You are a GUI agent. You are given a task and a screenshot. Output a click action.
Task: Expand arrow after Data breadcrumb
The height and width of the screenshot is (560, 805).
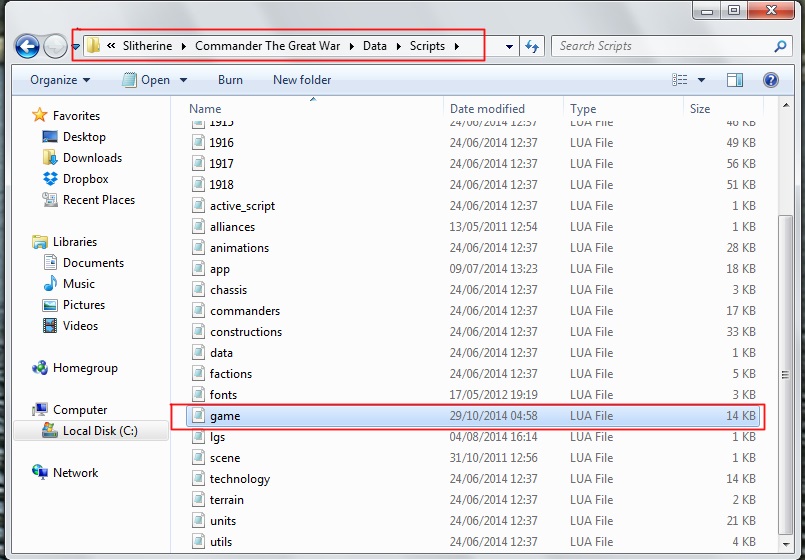point(398,46)
